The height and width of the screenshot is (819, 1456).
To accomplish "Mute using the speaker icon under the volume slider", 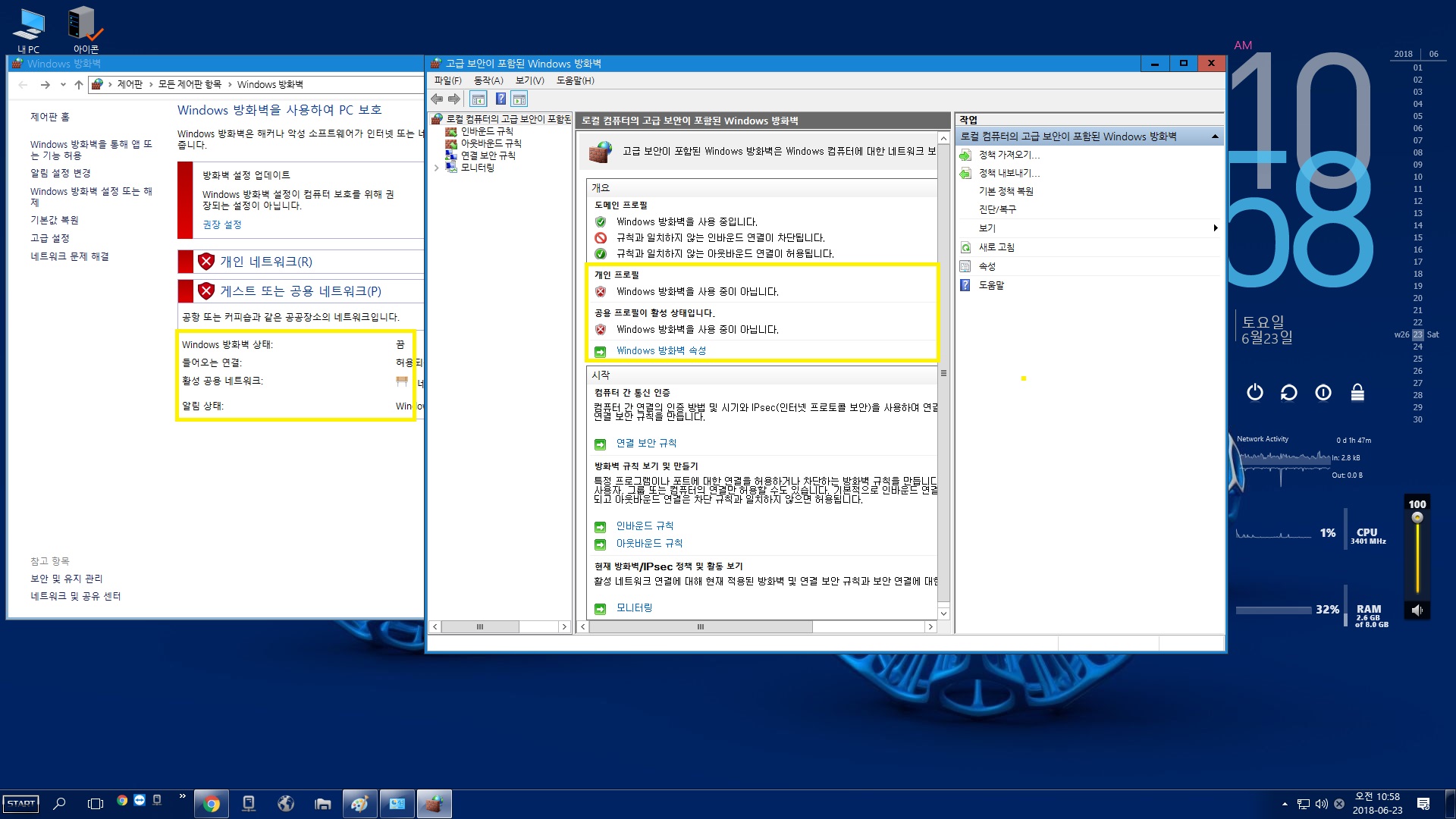I will pos(1417,610).
